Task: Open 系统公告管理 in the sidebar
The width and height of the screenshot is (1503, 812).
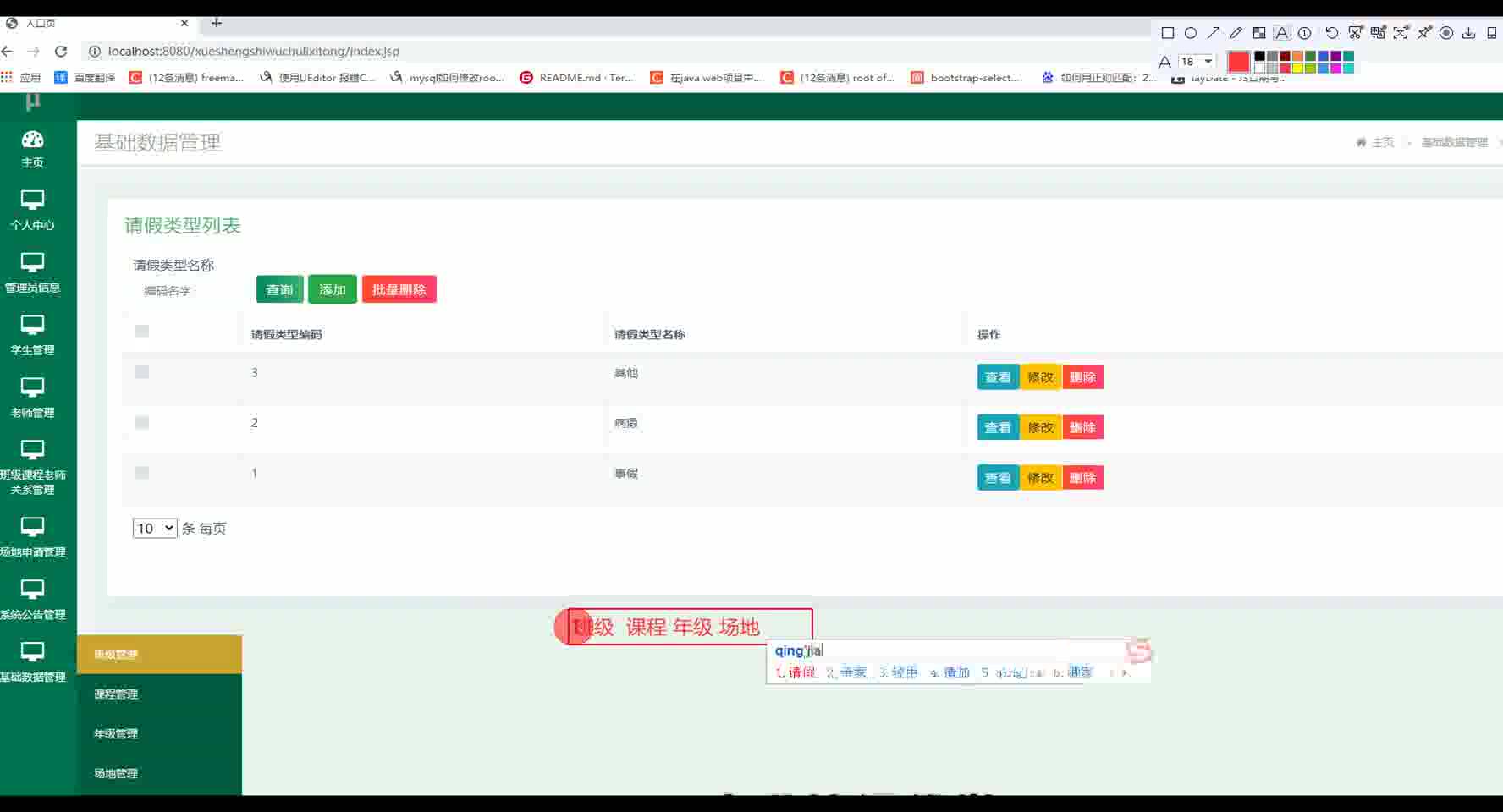Action: [32, 601]
